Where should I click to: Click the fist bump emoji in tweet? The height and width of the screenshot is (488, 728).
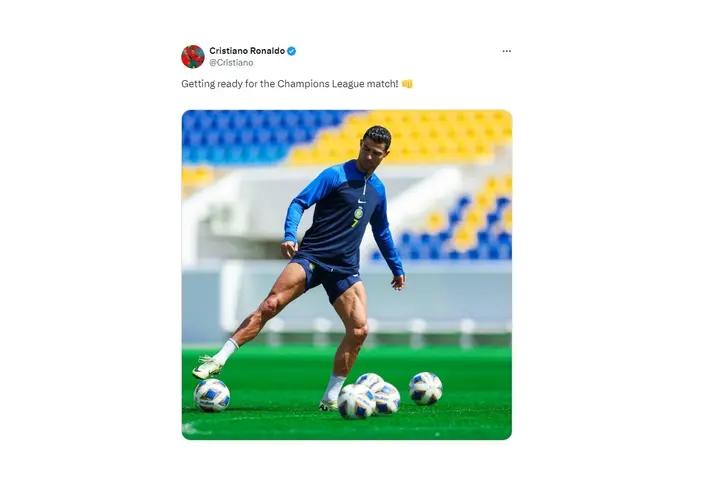407,84
